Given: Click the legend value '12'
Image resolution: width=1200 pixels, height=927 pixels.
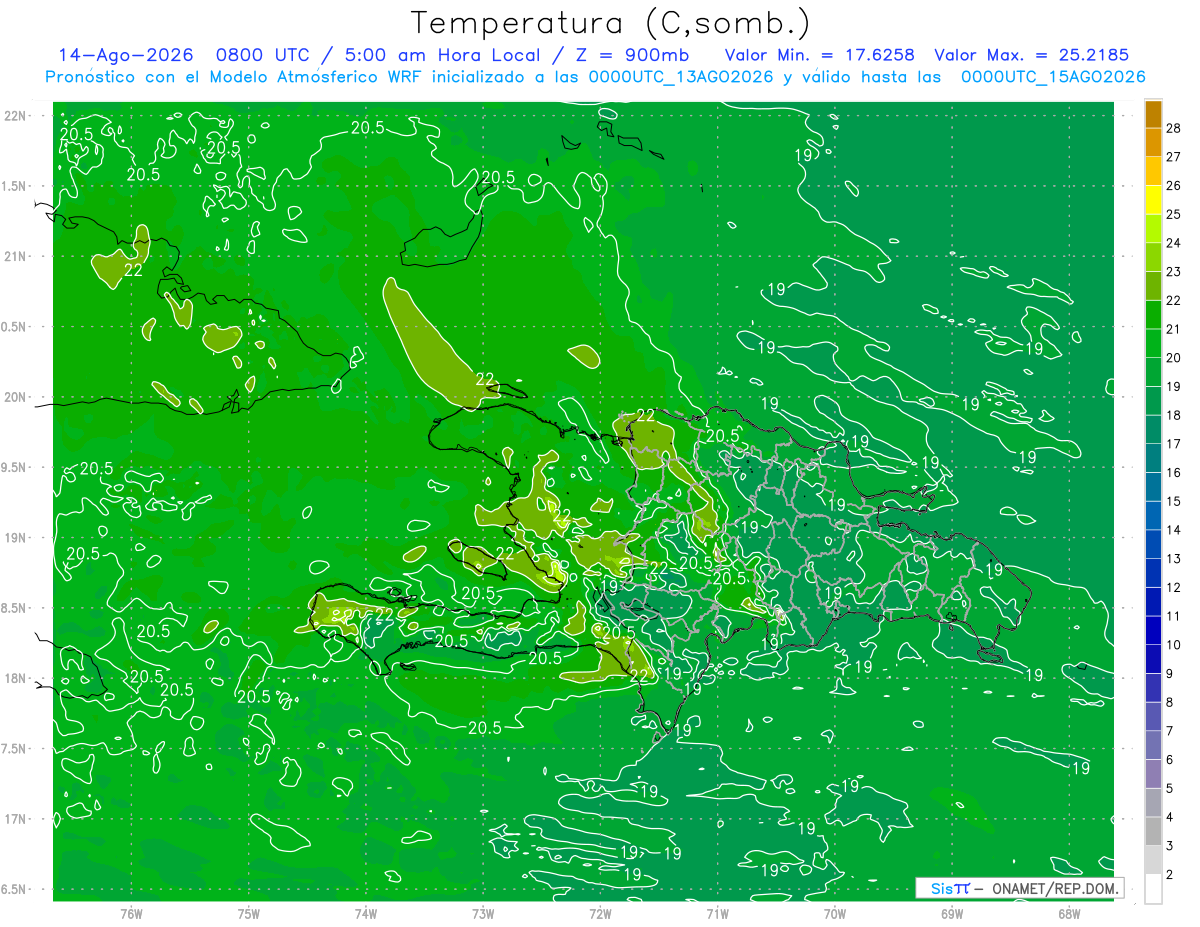Looking at the screenshot, I should click(x=1174, y=588).
